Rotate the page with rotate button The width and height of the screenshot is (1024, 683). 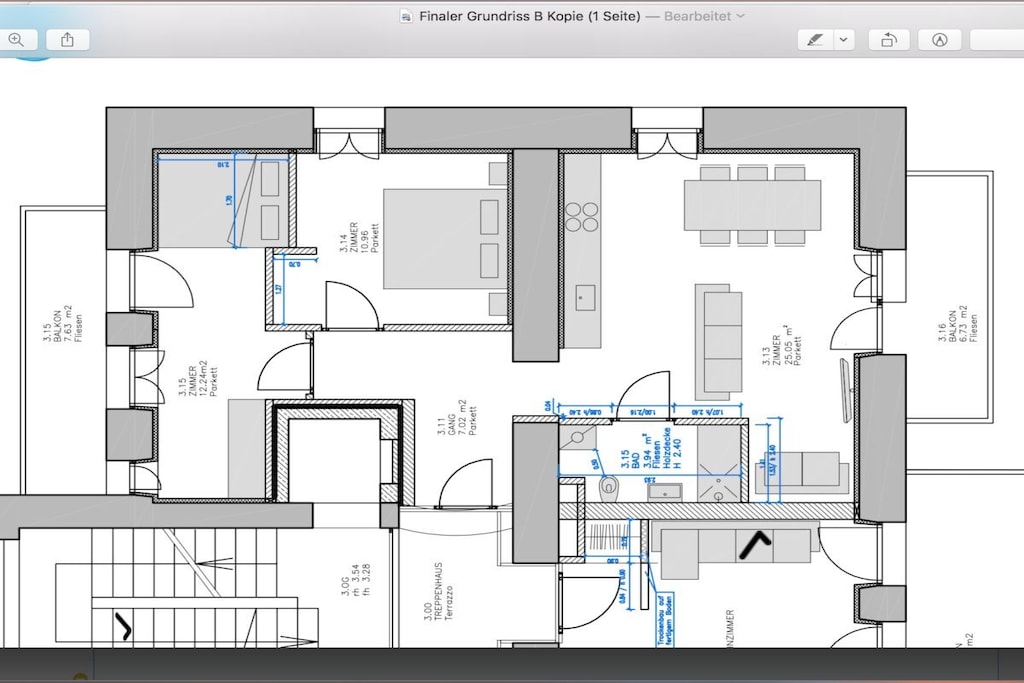pyautogui.click(x=888, y=40)
